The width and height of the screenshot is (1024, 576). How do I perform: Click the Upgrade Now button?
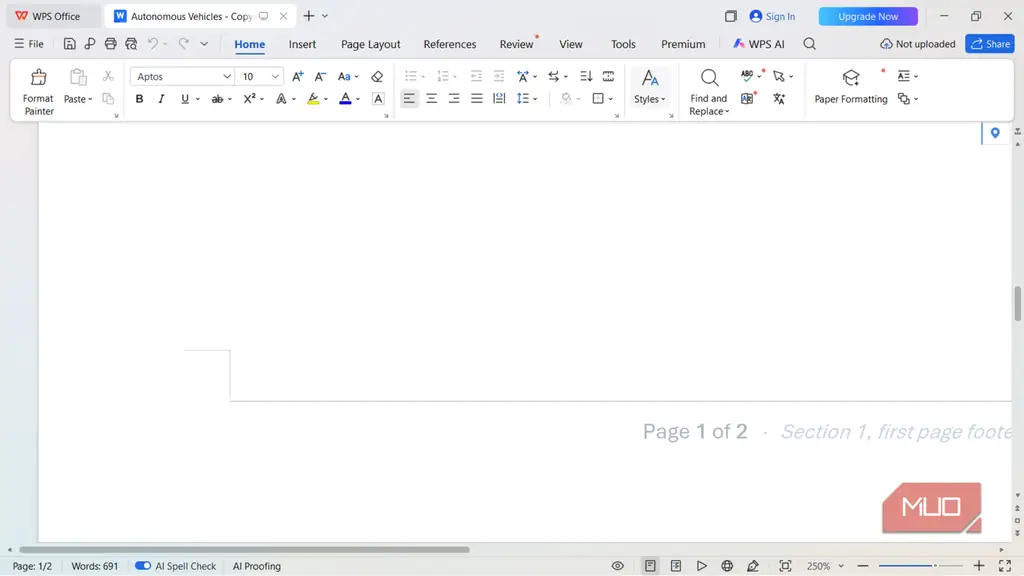click(x=868, y=16)
